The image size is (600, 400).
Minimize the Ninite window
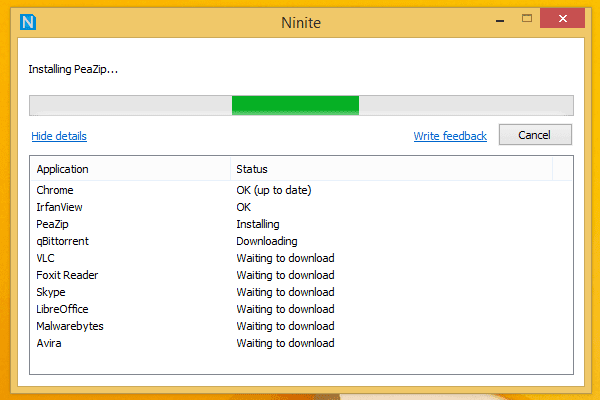coord(500,19)
